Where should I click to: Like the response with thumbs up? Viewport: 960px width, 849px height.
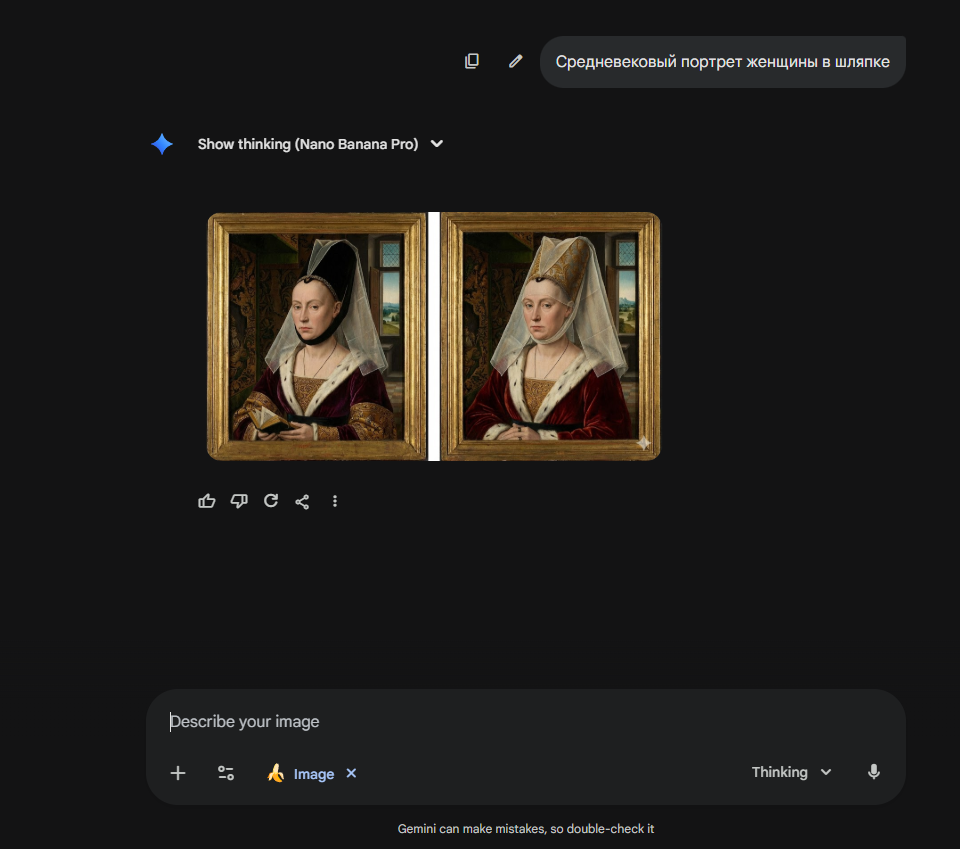(x=207, y=501)
